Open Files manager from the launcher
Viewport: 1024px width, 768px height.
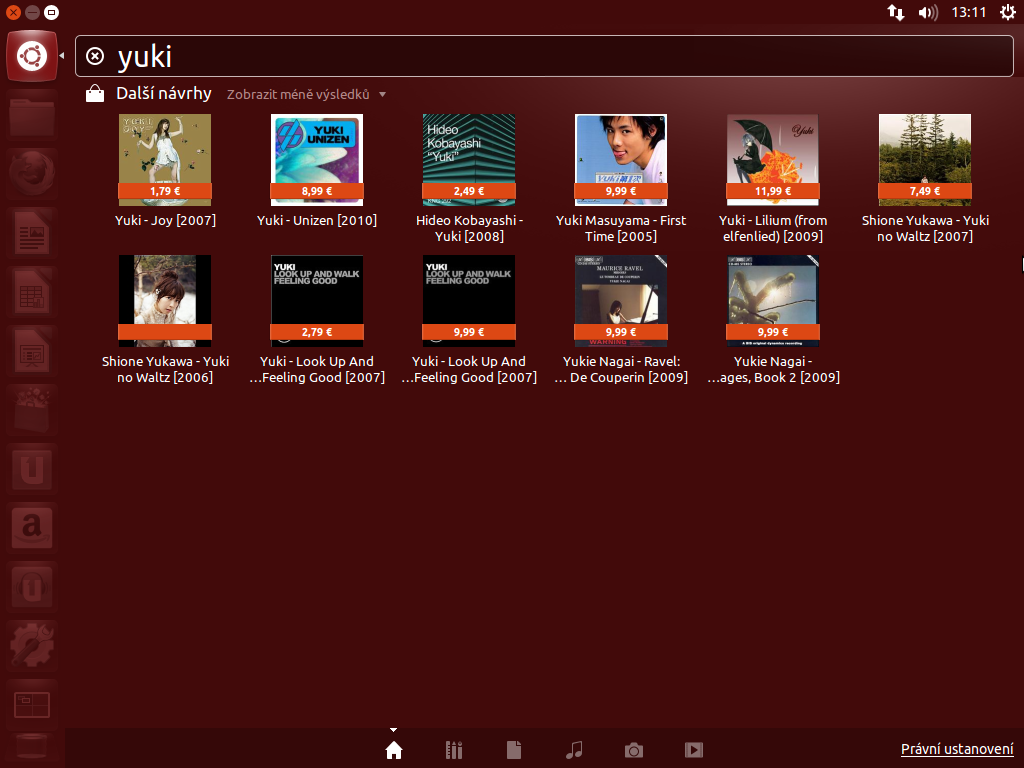tap(32, 115)
